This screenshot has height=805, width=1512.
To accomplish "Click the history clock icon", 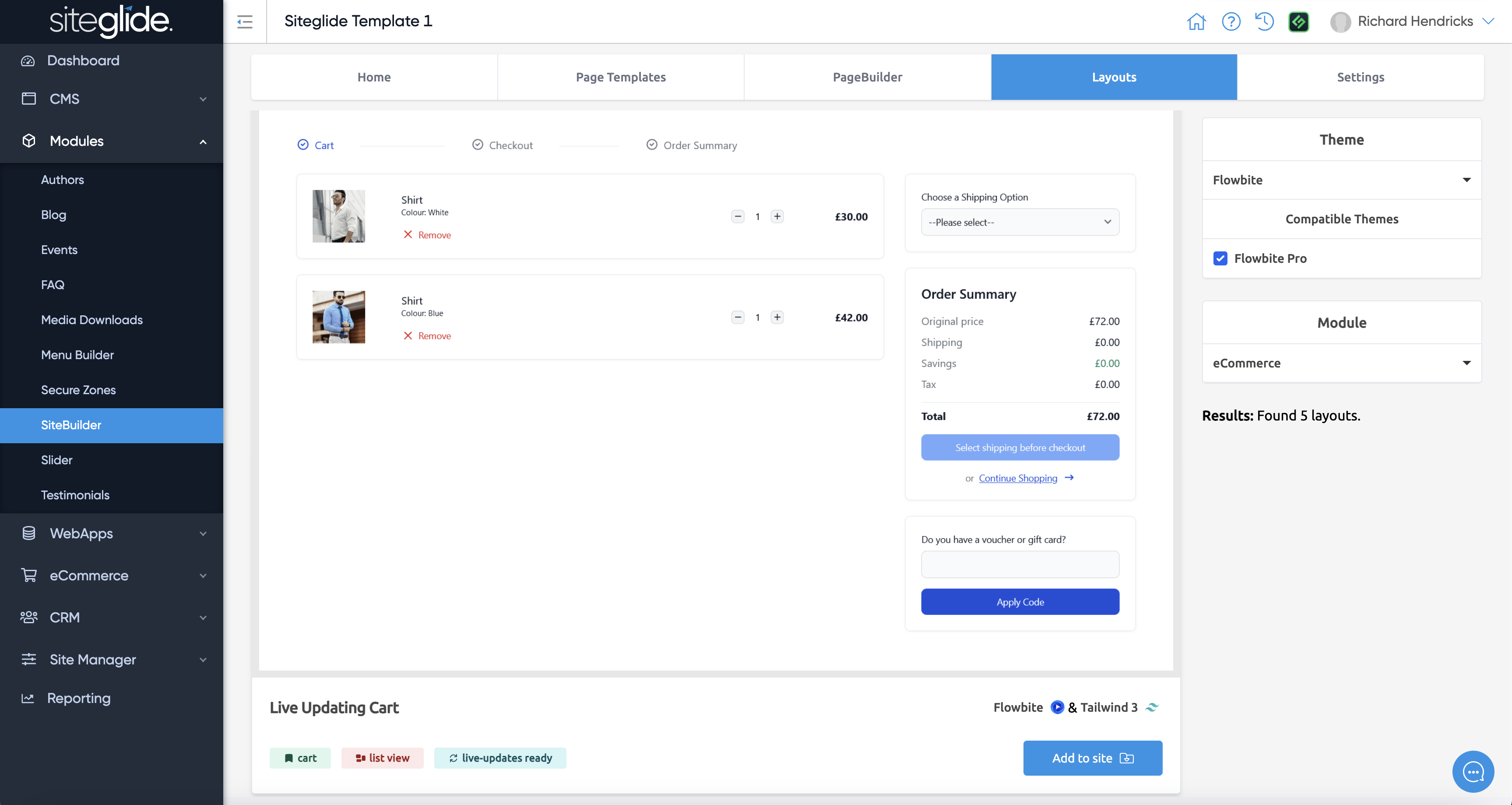I will pyautogui.click(x=1264, y=22).
